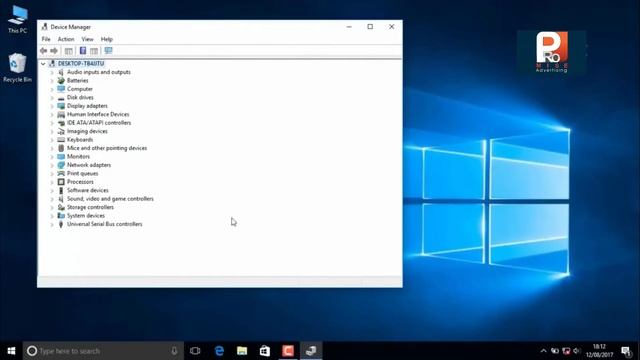Viewport: 640px width, 360px height.
Task: Click the show/hide console tree toolbar icon
Action: click(x=69, y=51)
